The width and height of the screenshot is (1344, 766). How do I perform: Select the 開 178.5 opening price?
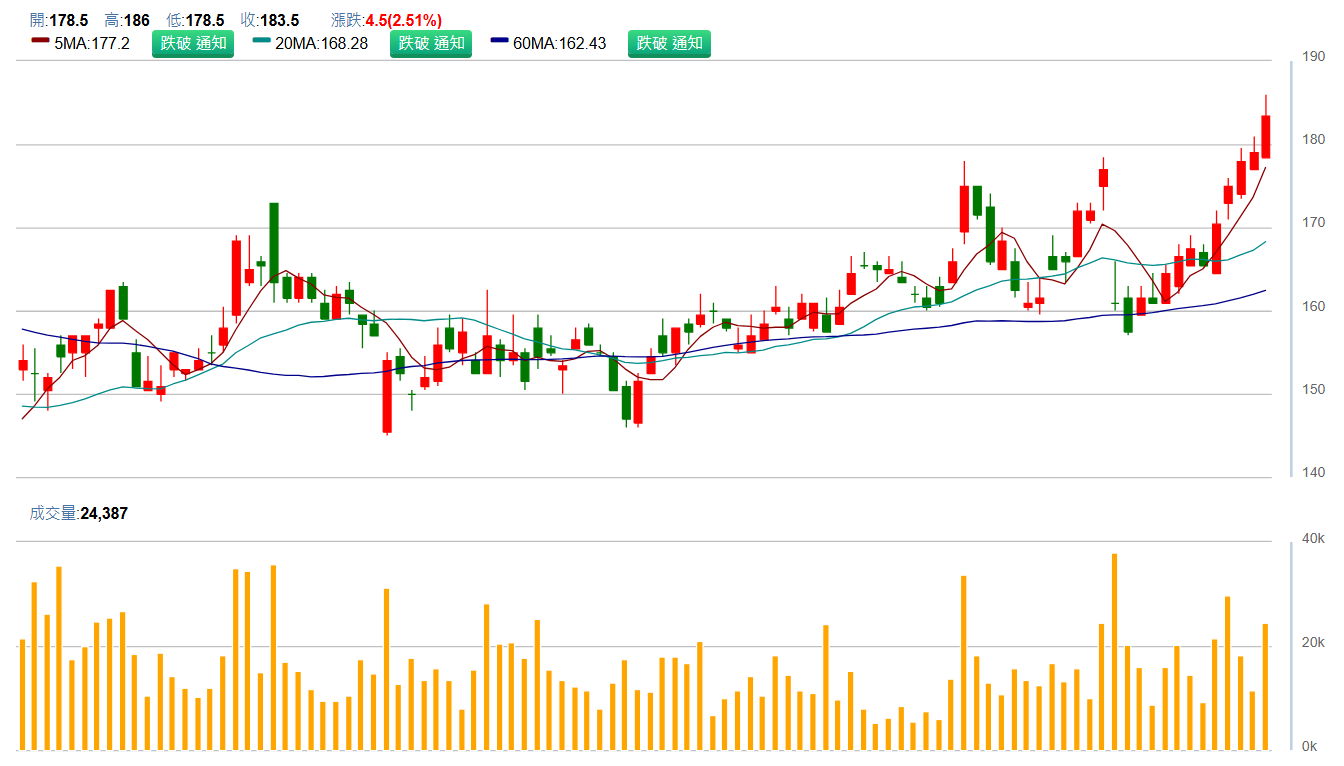58,20
